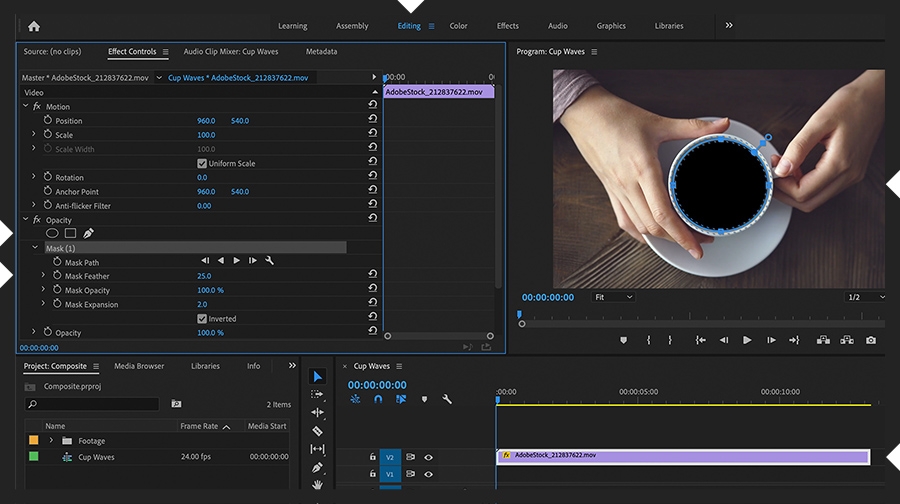
Task: Uncheck the Inverted mask checkbox
Action: 201,319
